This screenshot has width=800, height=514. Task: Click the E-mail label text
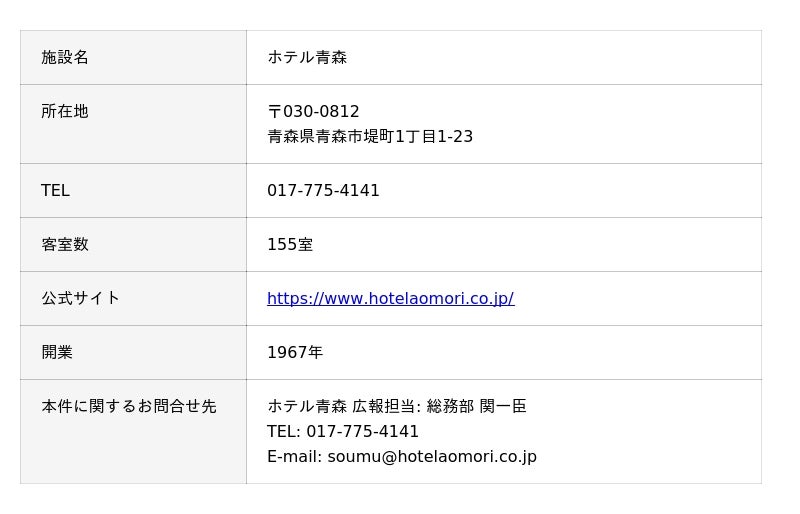[x=293, y=456]
